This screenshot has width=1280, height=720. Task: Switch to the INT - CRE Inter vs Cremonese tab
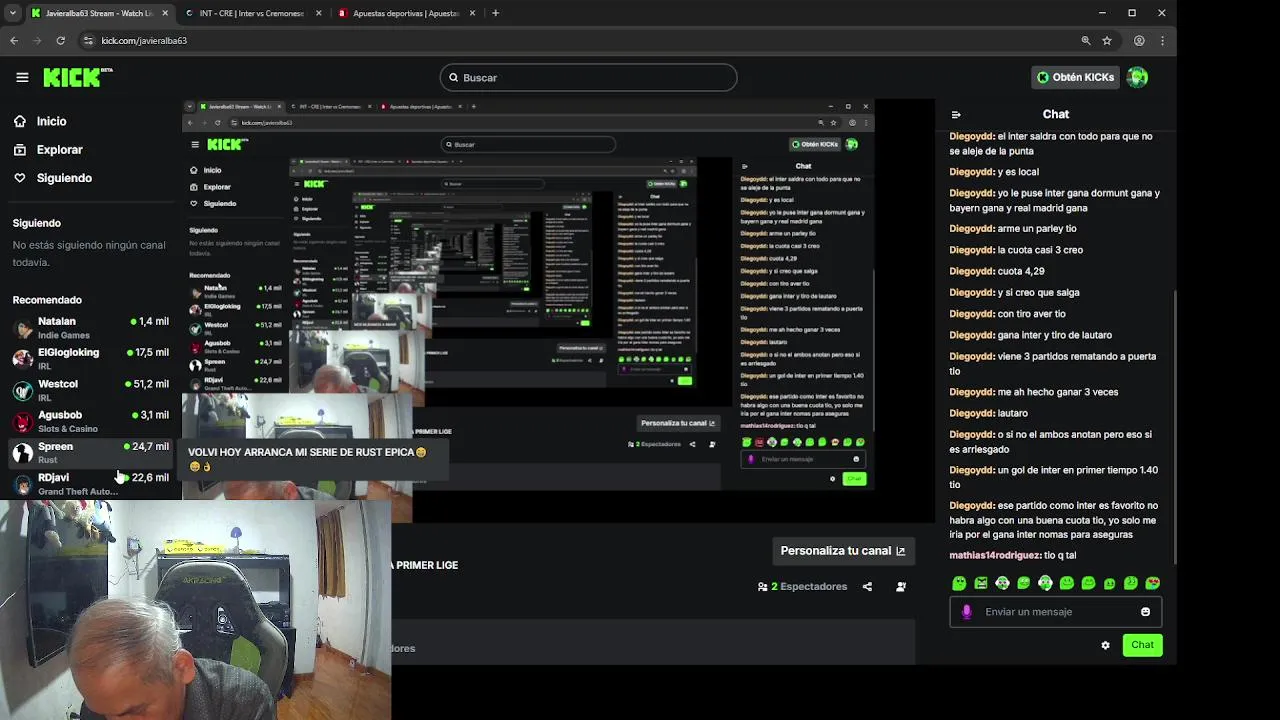(x=252, y=13)
